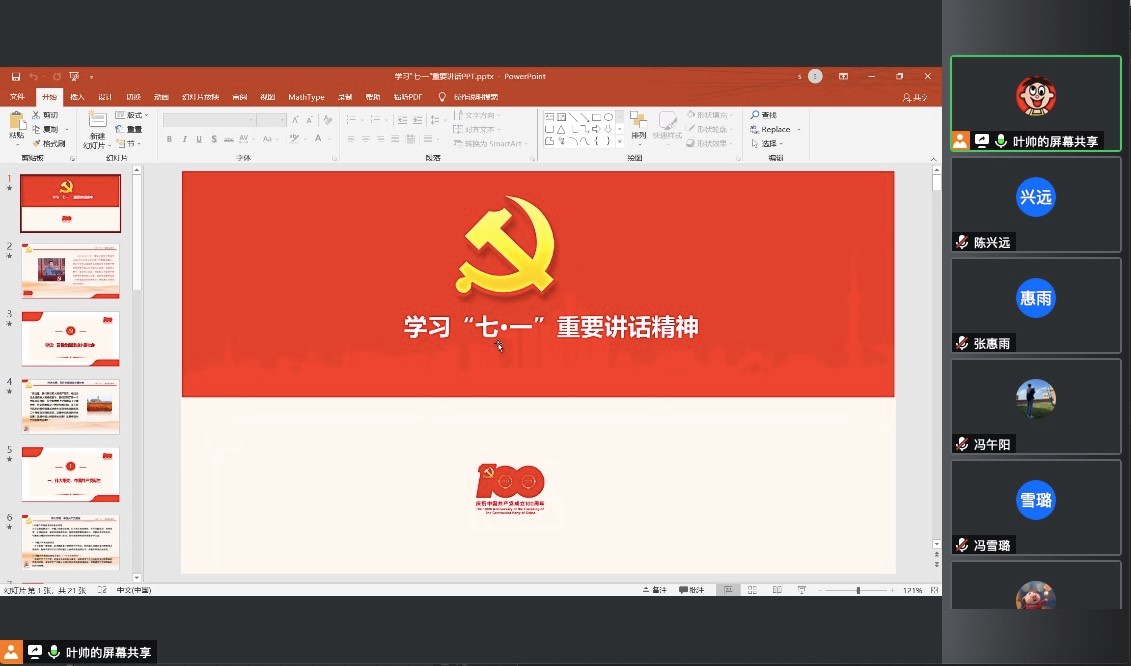Switch to Reading view in the status bar

tap(777, 590)
